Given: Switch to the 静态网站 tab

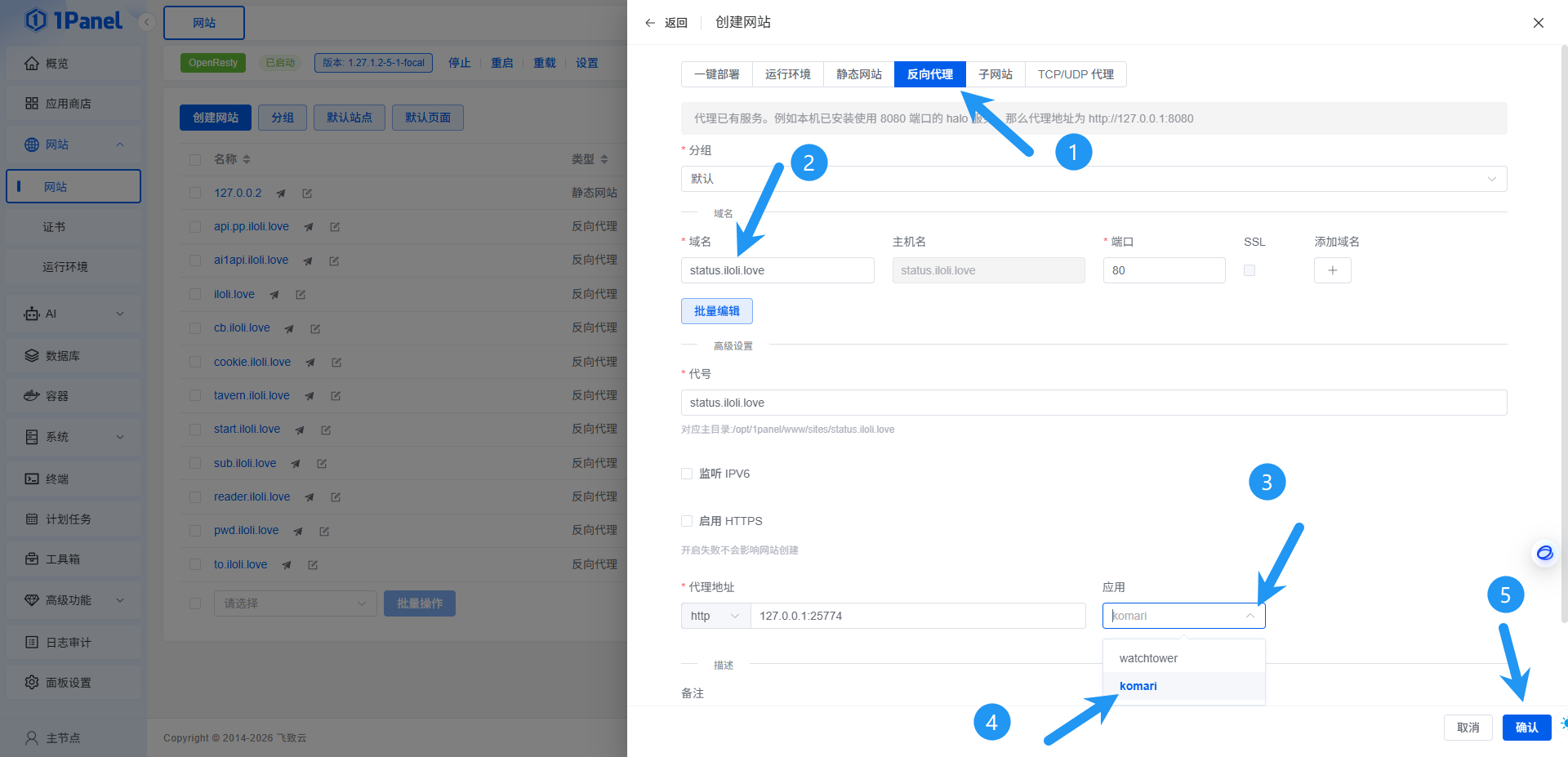Looking at the screenshot, I should coord(858,74).
